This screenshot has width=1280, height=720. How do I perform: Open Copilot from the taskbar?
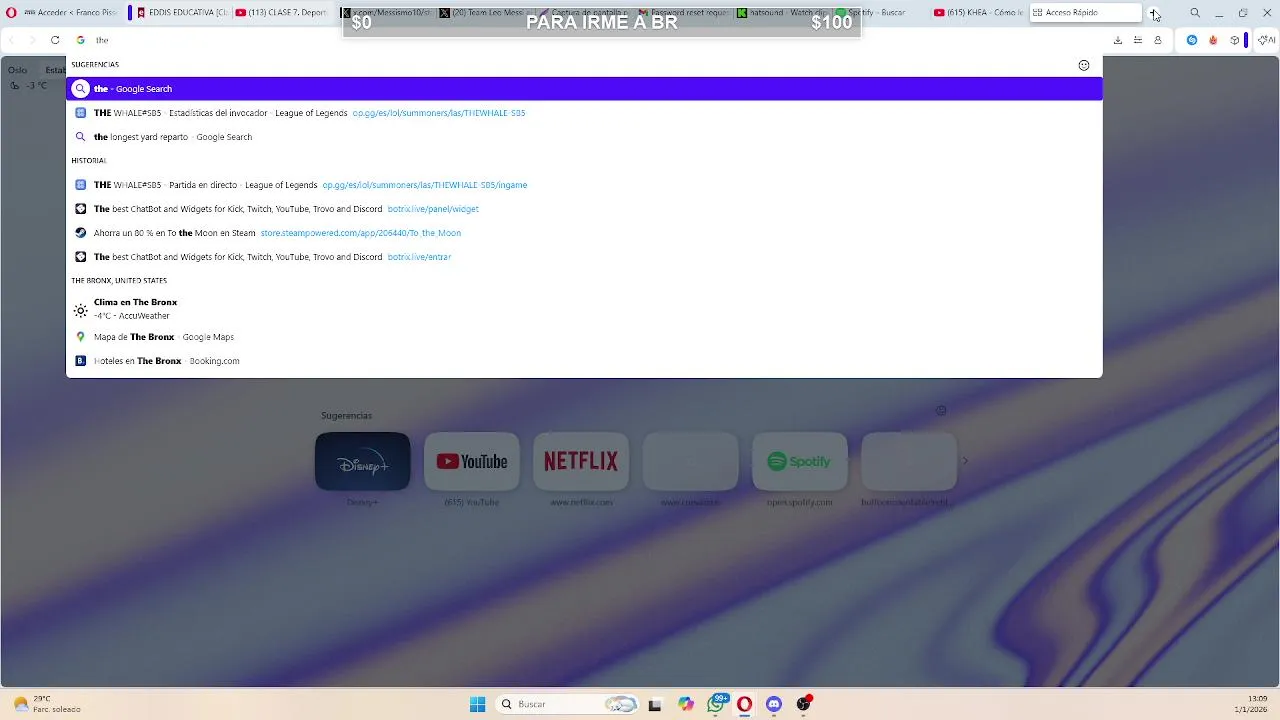pos(685,704)
